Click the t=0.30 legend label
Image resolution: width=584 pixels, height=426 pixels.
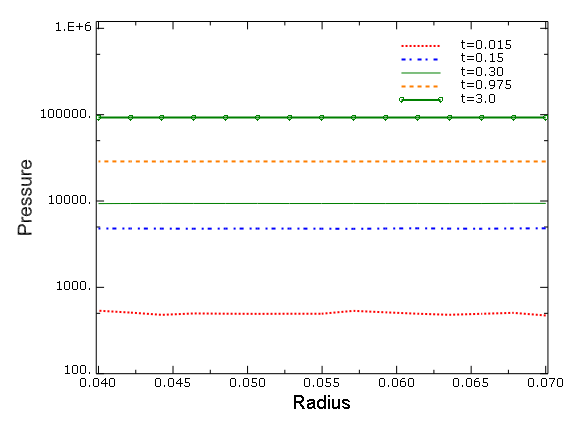tap(482, 71)
